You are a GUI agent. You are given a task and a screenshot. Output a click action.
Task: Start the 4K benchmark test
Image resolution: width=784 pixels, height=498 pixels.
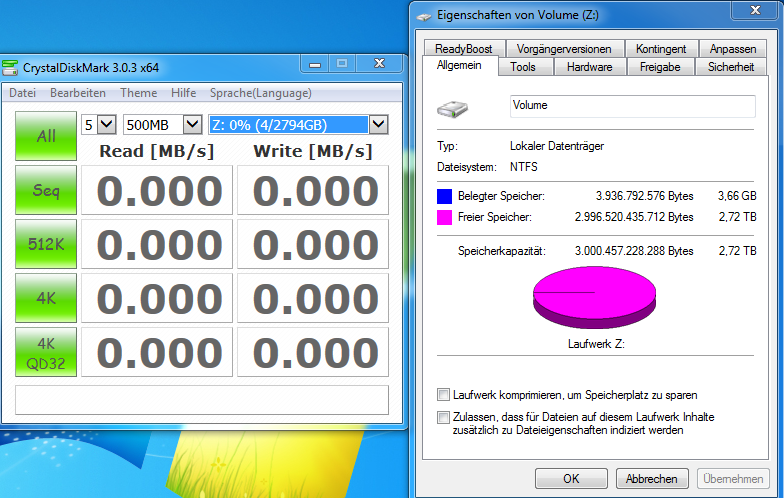(x=46, y=298)
